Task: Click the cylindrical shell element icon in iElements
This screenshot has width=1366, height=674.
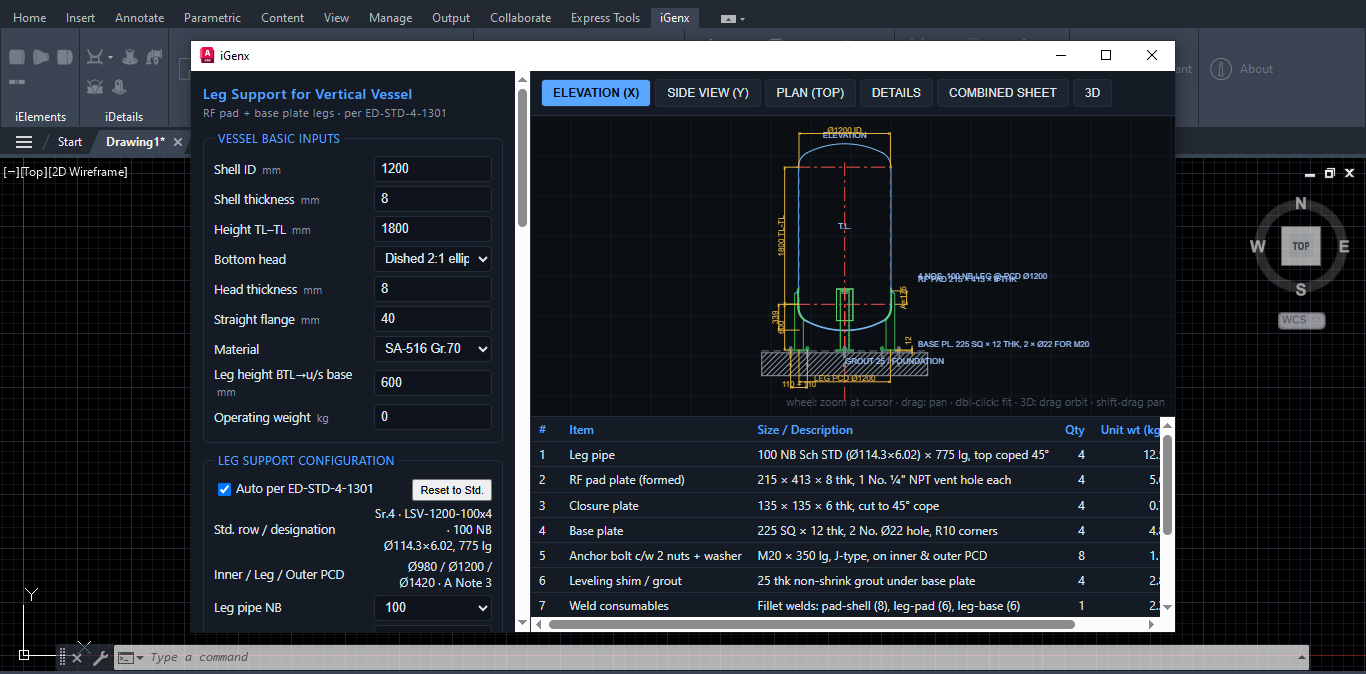Action: [x=17, y=57]
